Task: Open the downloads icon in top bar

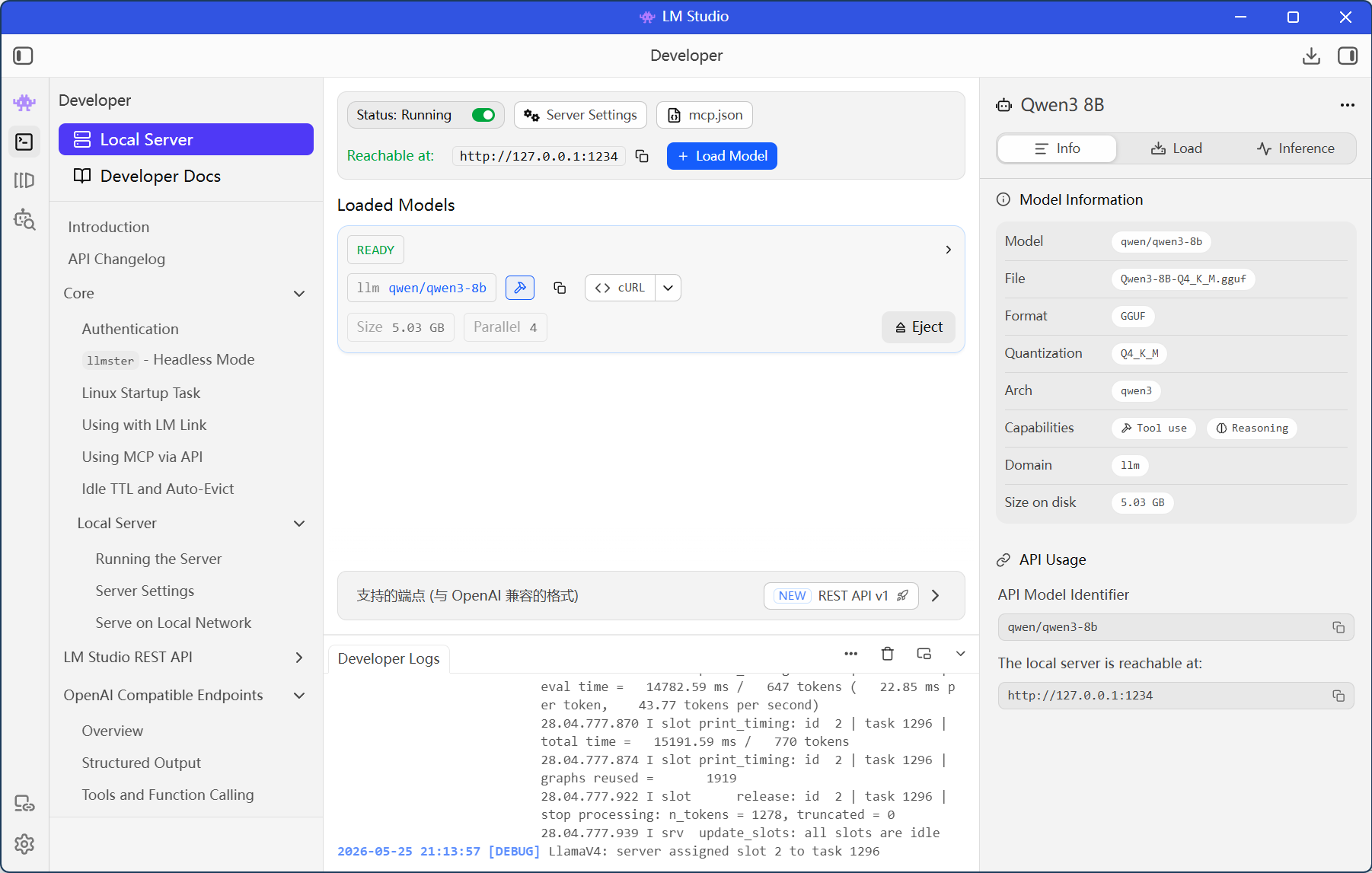Action: (1311, 56)
